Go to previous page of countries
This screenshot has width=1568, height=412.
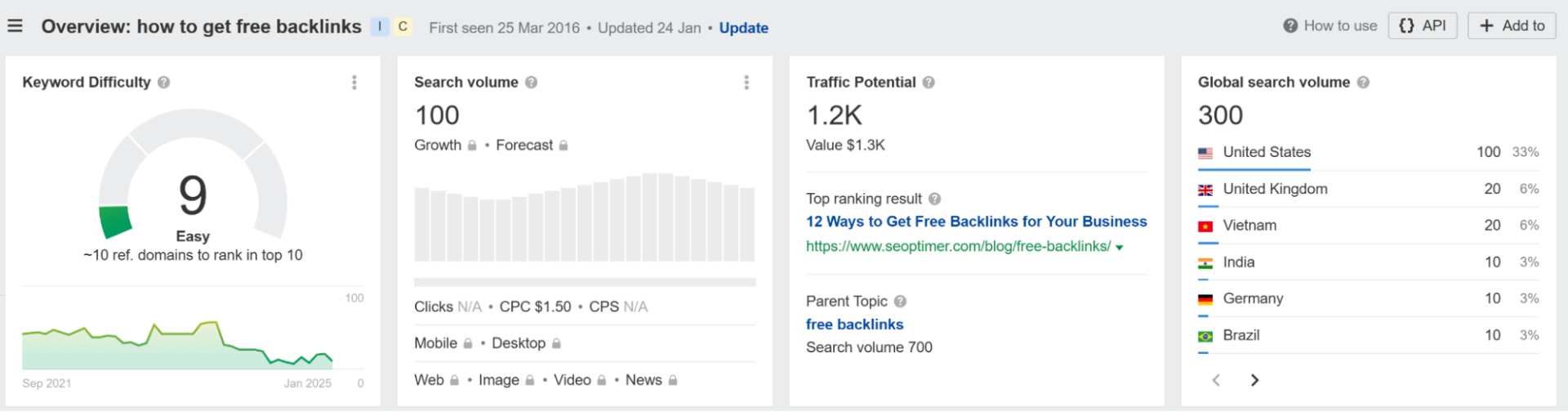coord(1216,380)
